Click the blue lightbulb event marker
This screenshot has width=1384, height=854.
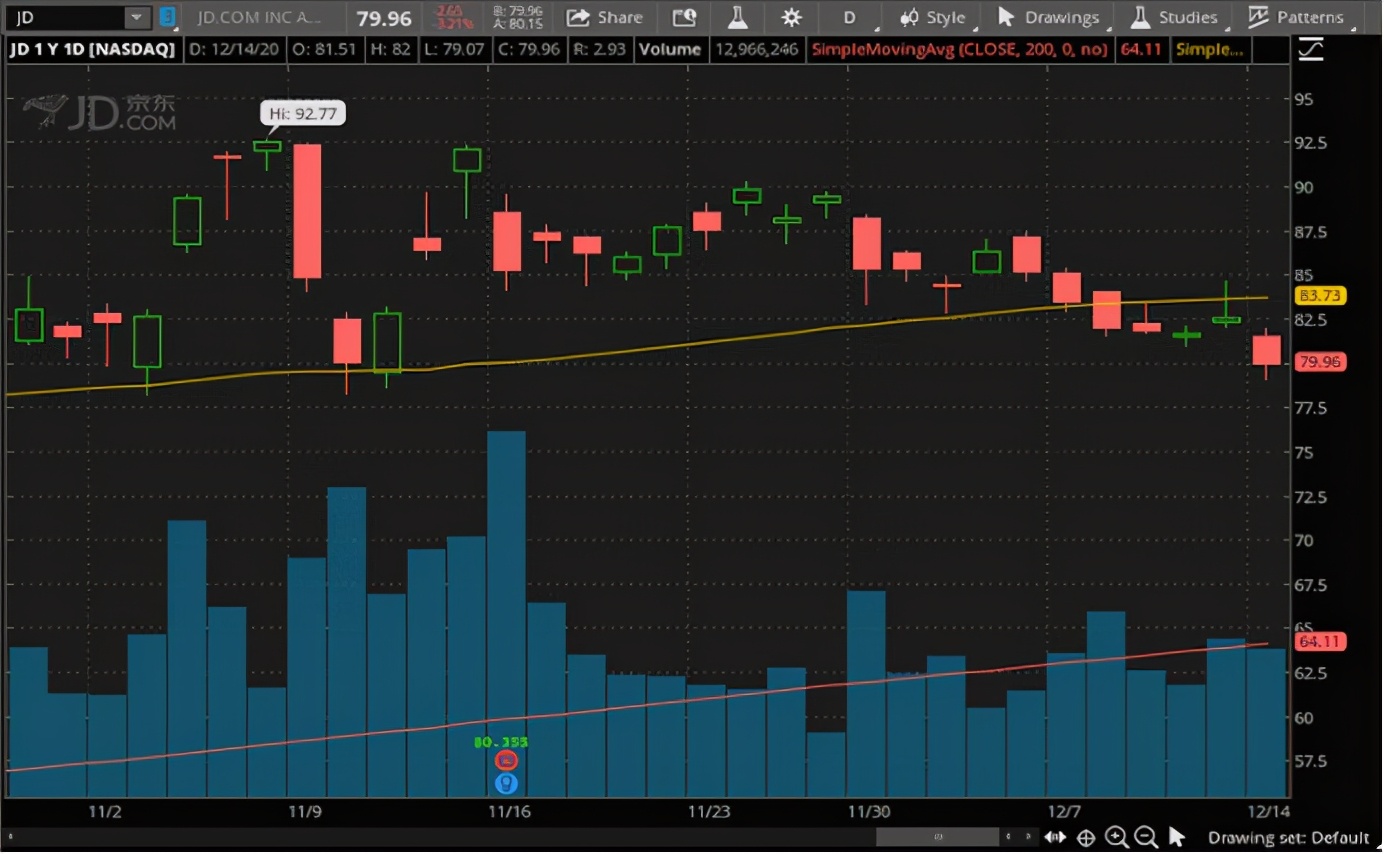click(x=507, y=784)
